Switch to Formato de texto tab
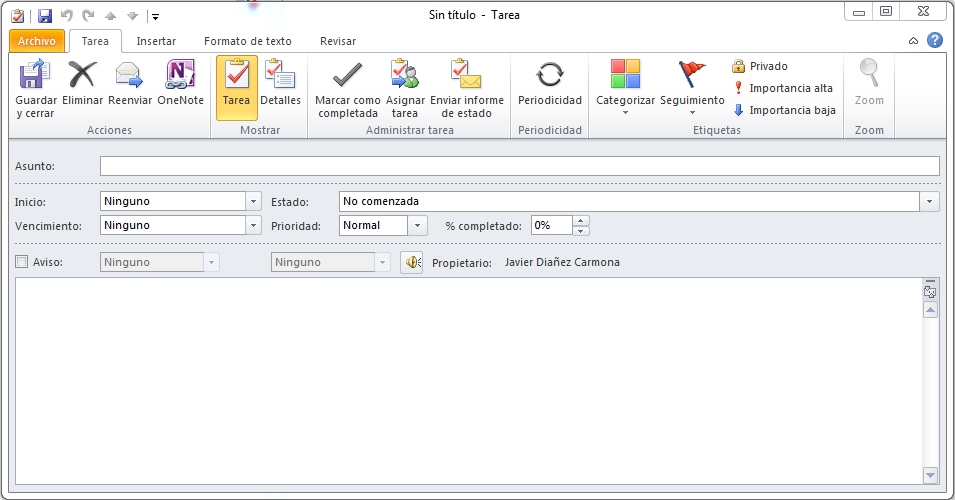 click(248, 41)
